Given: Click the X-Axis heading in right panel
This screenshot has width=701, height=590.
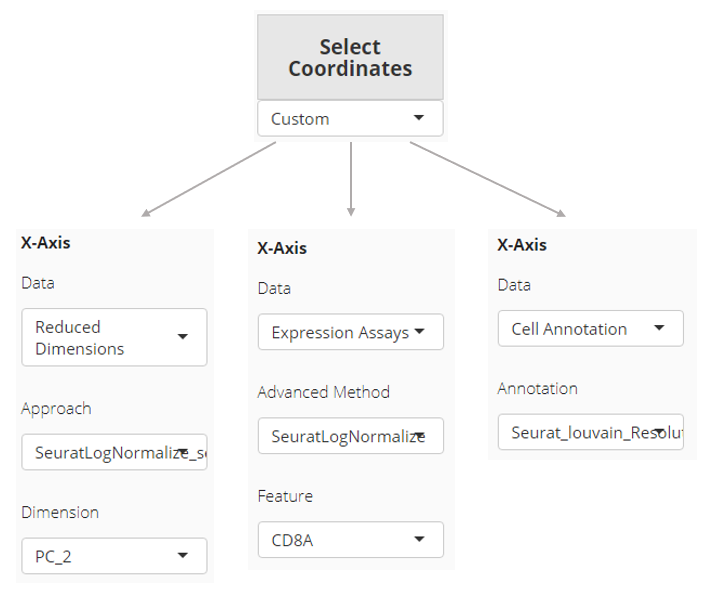Looking at the screenshot, I should pos(522,244).
